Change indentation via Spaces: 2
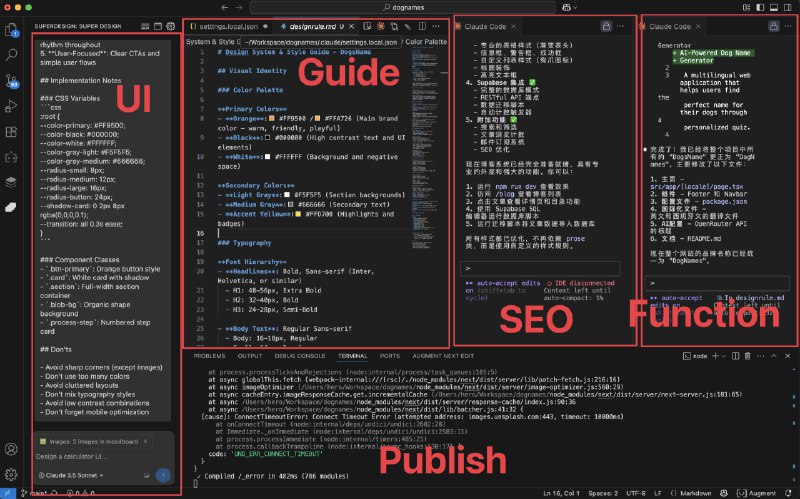 click(x=603, y=493)
